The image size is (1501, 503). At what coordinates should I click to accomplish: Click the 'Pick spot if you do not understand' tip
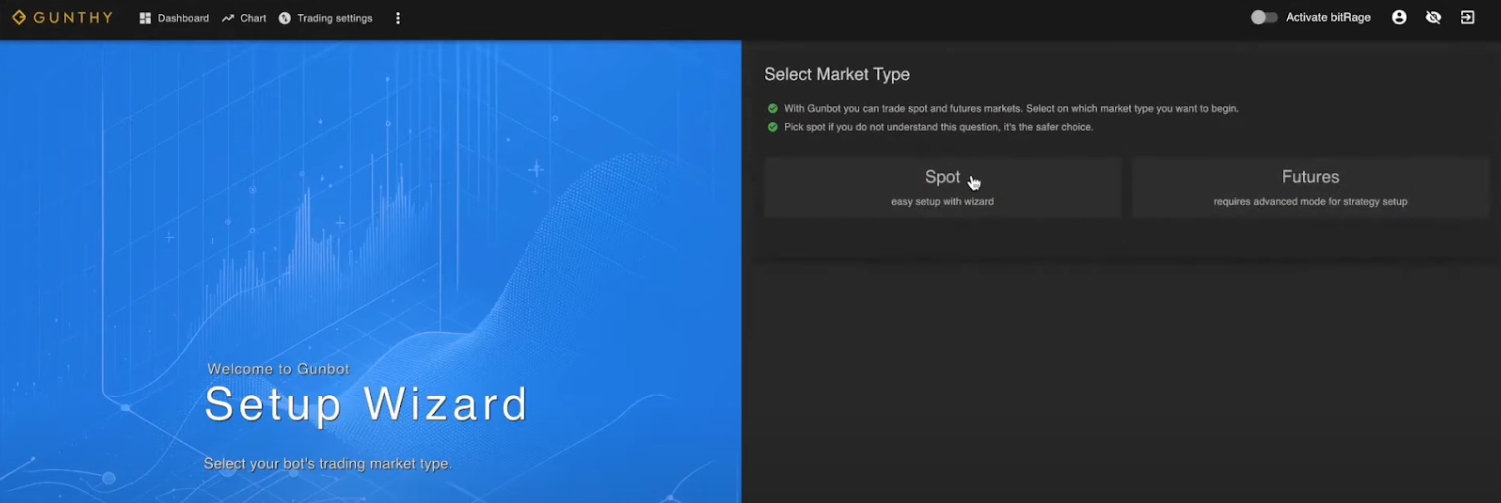[938, 127]
